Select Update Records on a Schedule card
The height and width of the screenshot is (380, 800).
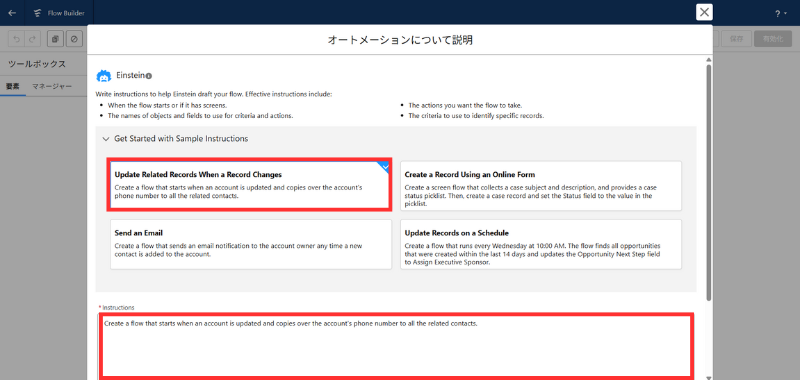[541, 244]
